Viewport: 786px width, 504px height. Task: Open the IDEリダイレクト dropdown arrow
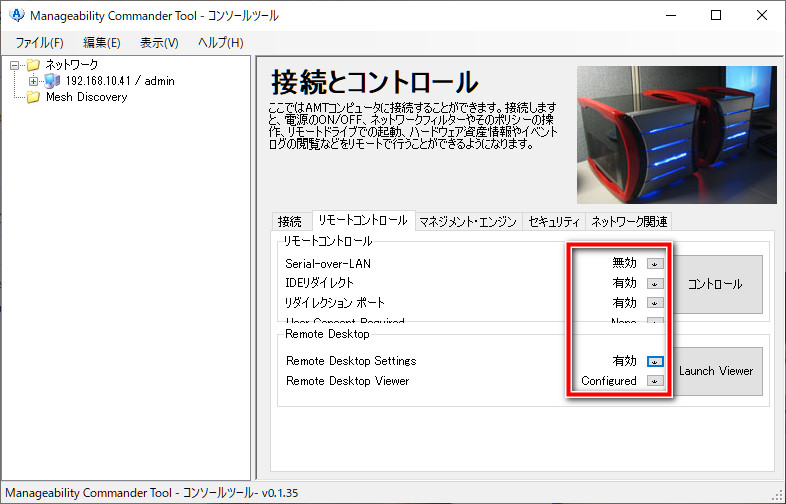coord(655,284)
